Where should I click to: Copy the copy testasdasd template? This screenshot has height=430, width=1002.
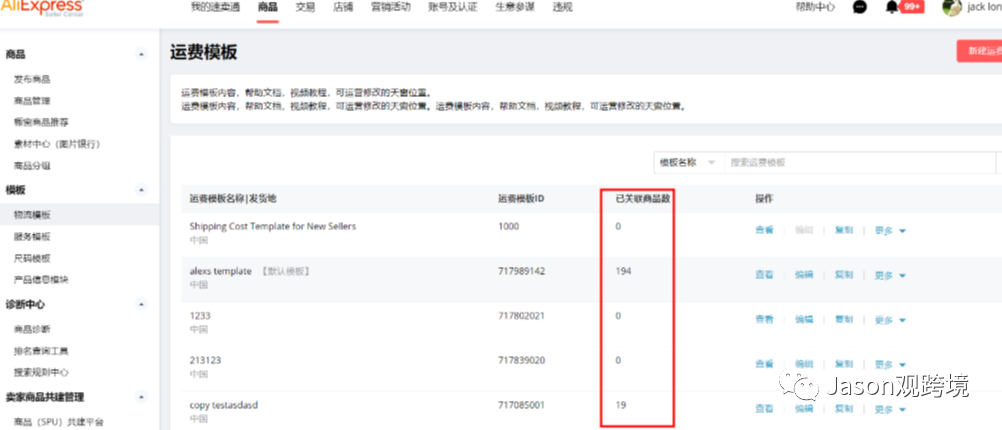[x=844, y=408]
